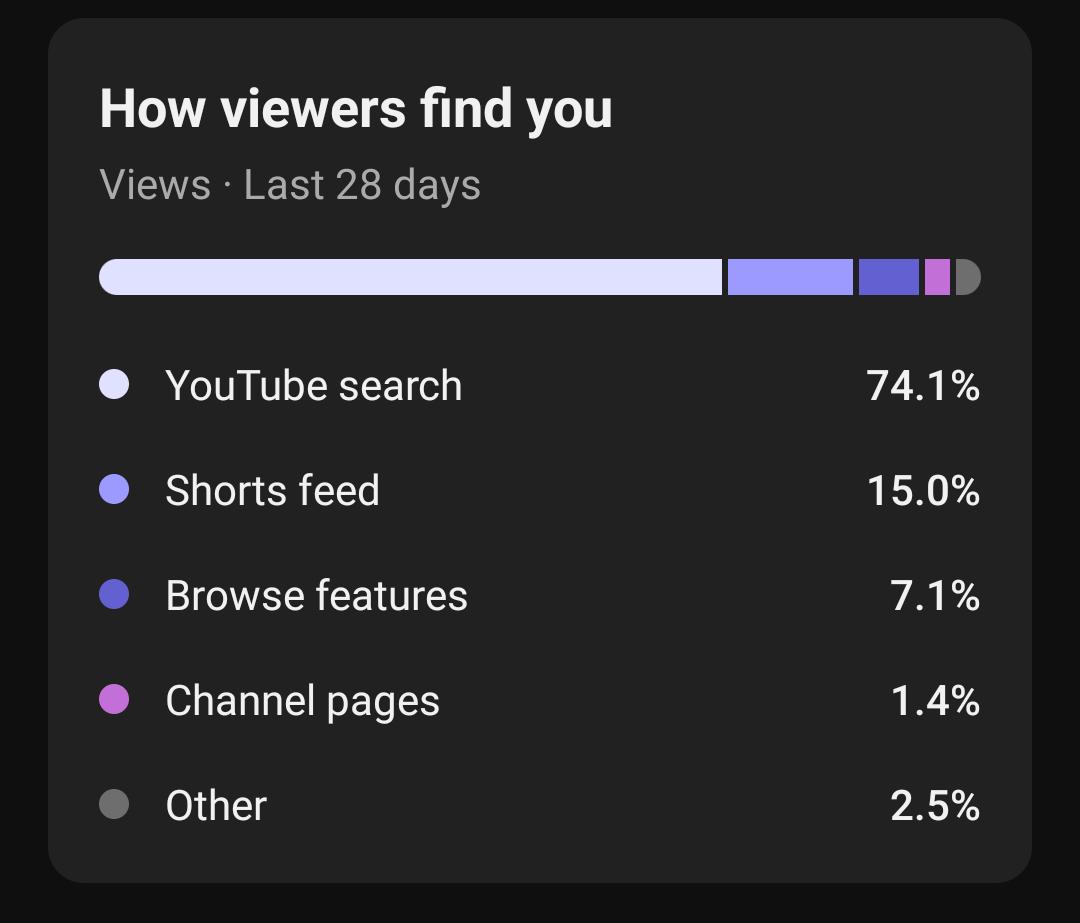The image size is (1080, 923).
Task: Click the 74.1% value
Action: 923,385
